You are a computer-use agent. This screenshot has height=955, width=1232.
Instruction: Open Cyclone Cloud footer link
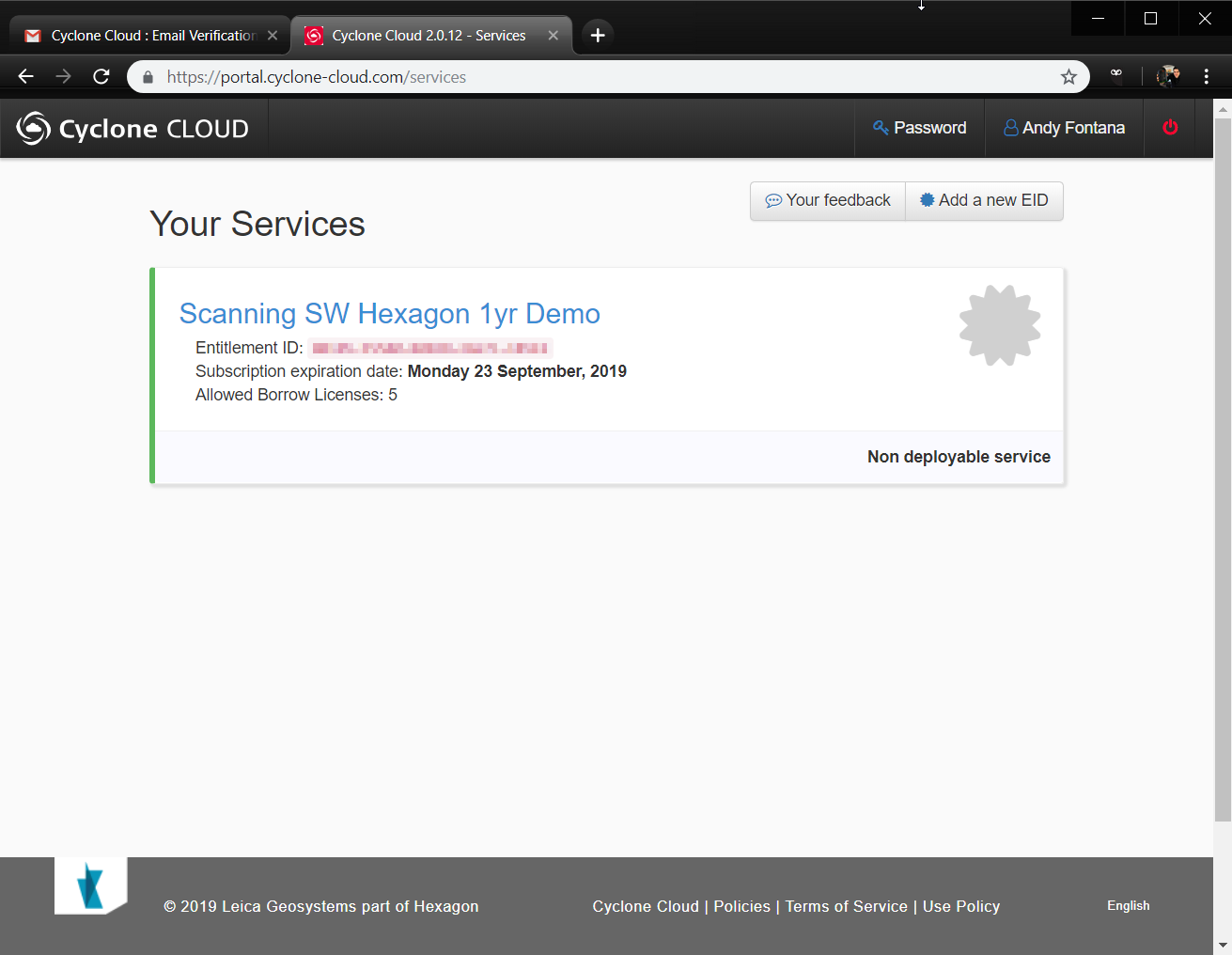646,906
